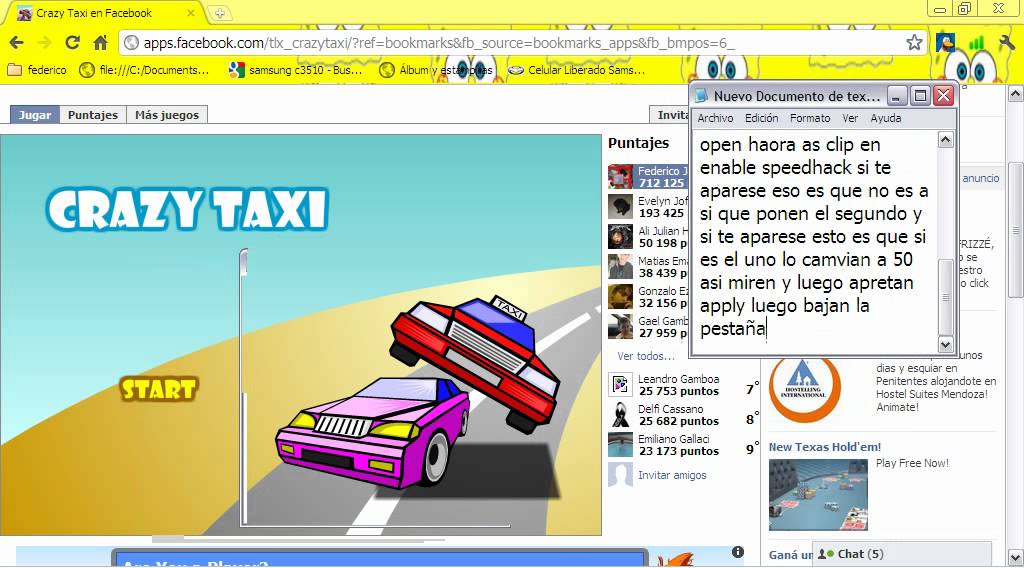
Task: Open a new browser tab
Action: point(219,13)
